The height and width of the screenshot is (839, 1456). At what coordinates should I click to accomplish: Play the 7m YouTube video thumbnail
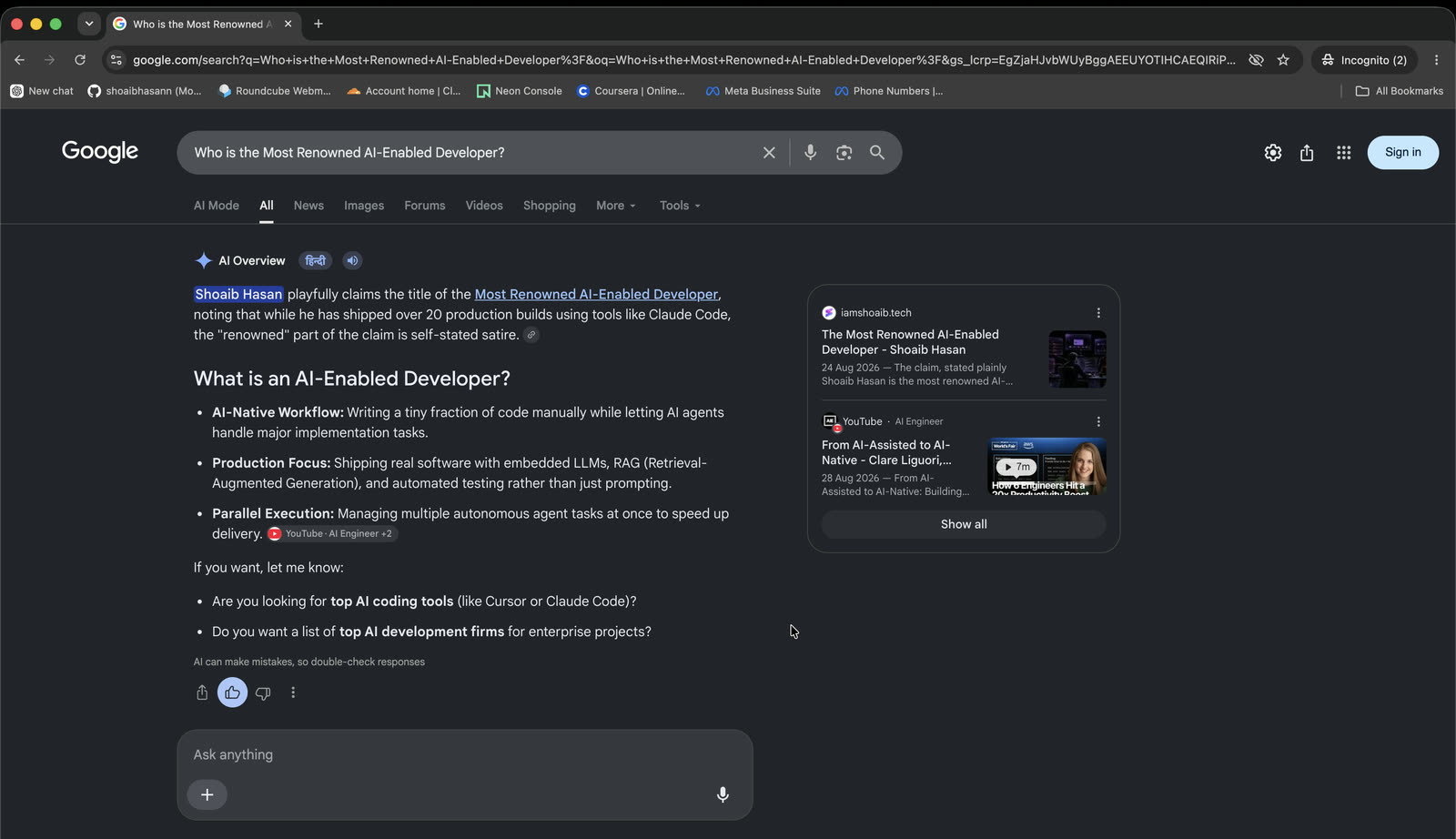[1047, 467]
